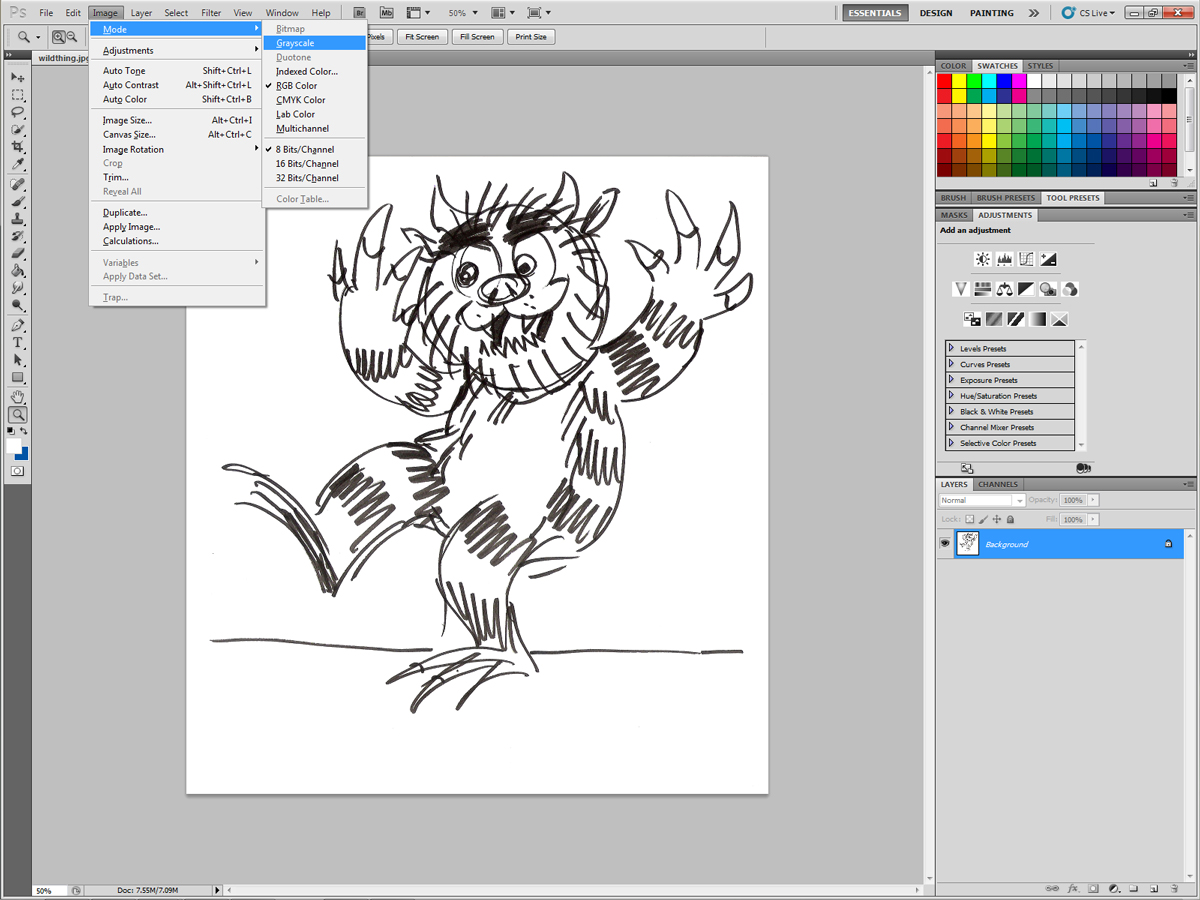Screen dimensions: 1200x900
Task: Switch to the Painting workspace
Action: point(991,13)
